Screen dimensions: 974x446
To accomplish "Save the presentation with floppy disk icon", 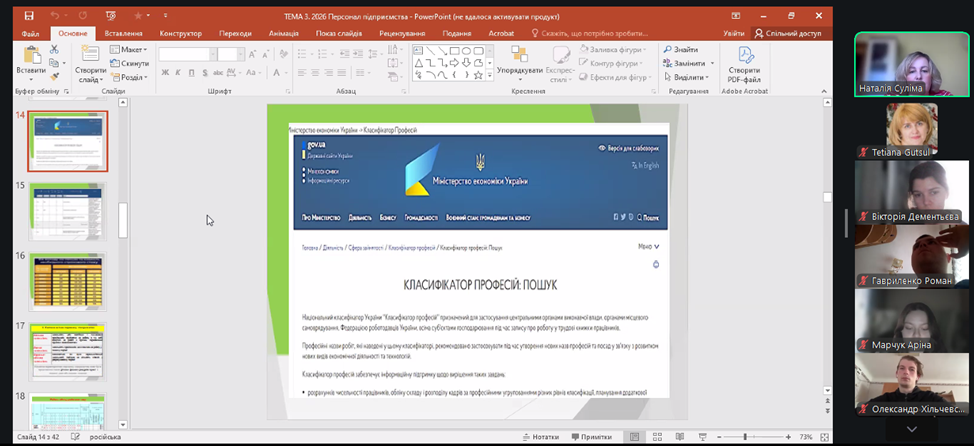I will [x=29, y=16].
